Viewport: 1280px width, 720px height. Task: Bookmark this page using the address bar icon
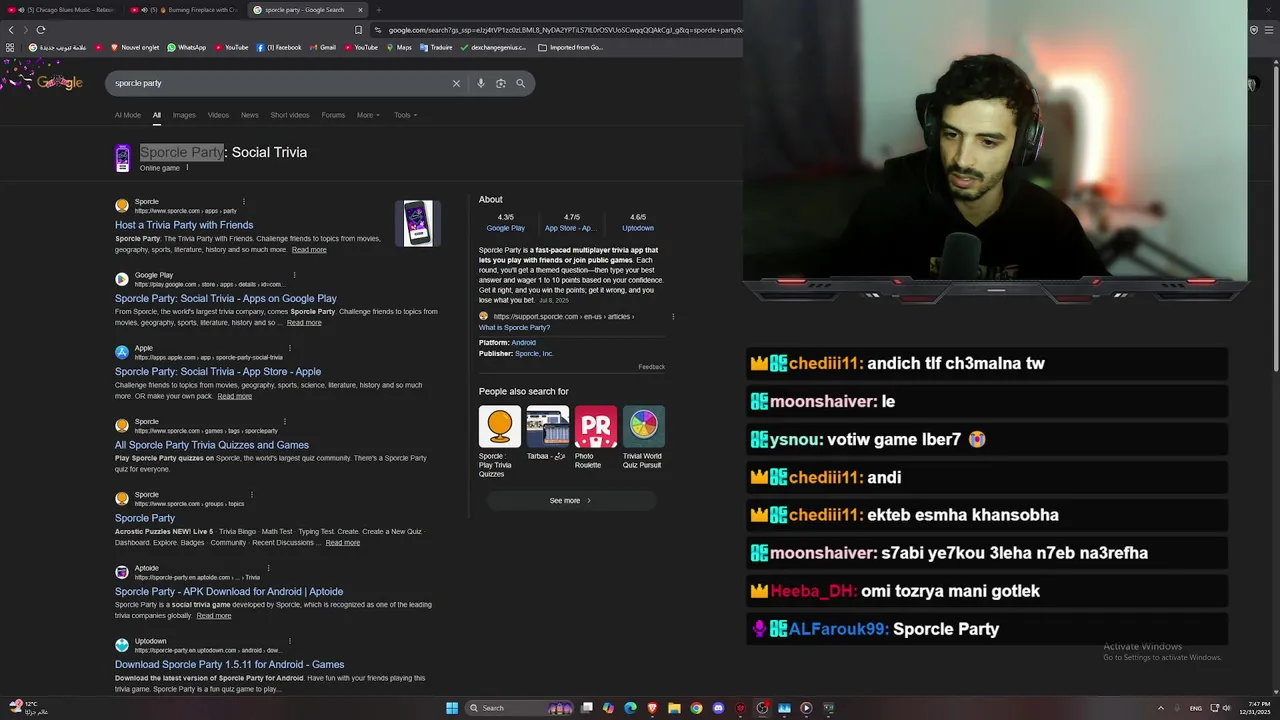[x=359, y=30]
